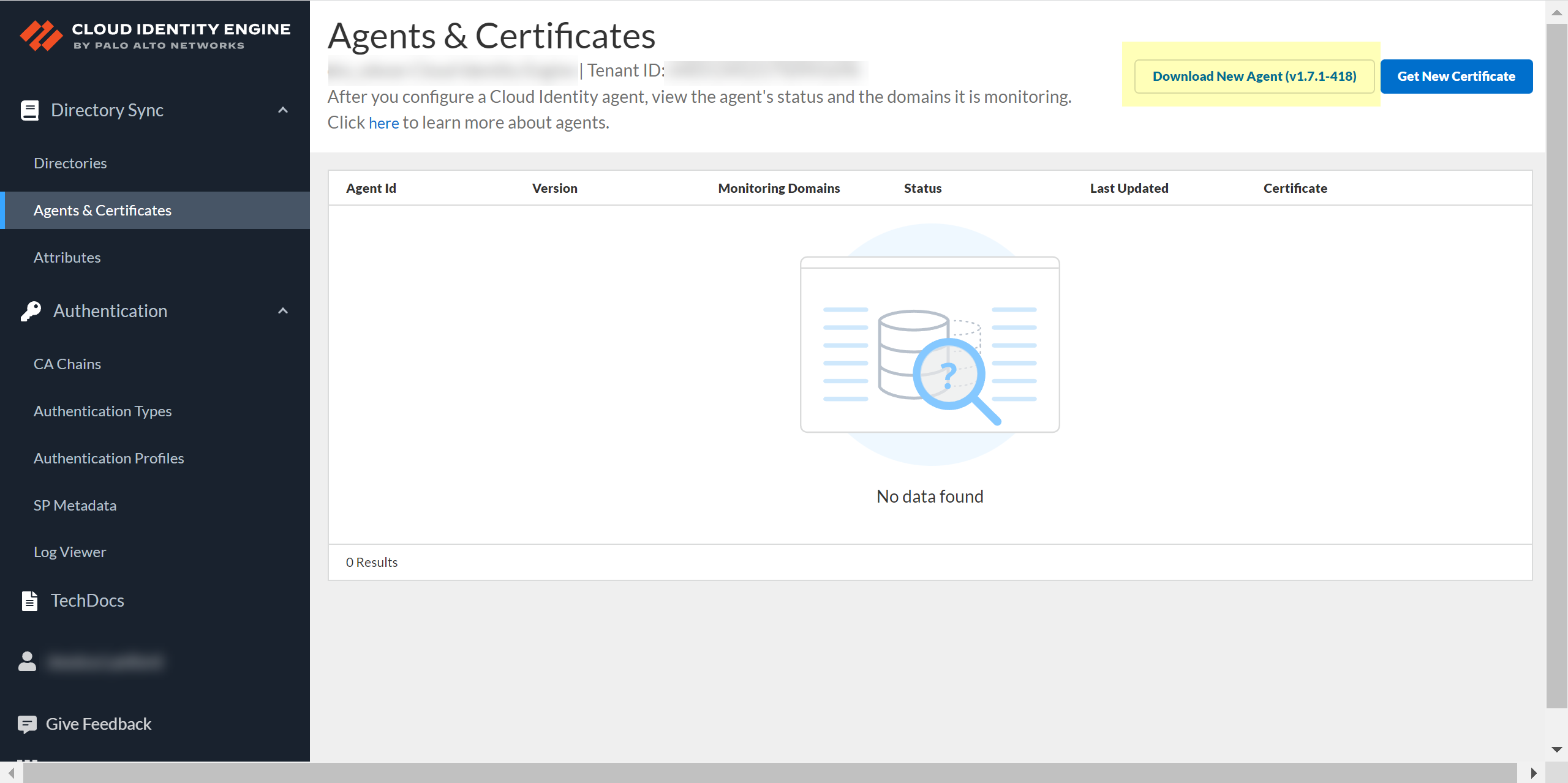The width and height of the screenshot is (1568, 783).
Task: Click the Give Feedback chat icon
Action: point(27,724)
